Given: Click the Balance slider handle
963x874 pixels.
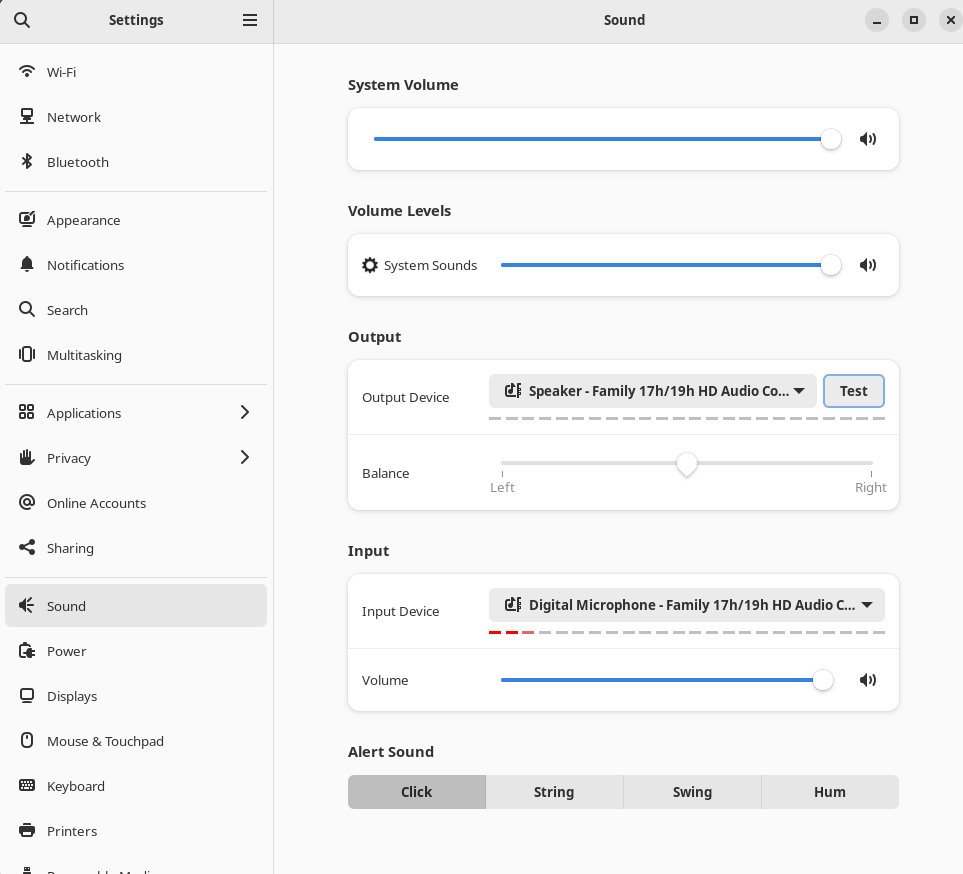Looking at the screenshot, I should click(686, 464).
